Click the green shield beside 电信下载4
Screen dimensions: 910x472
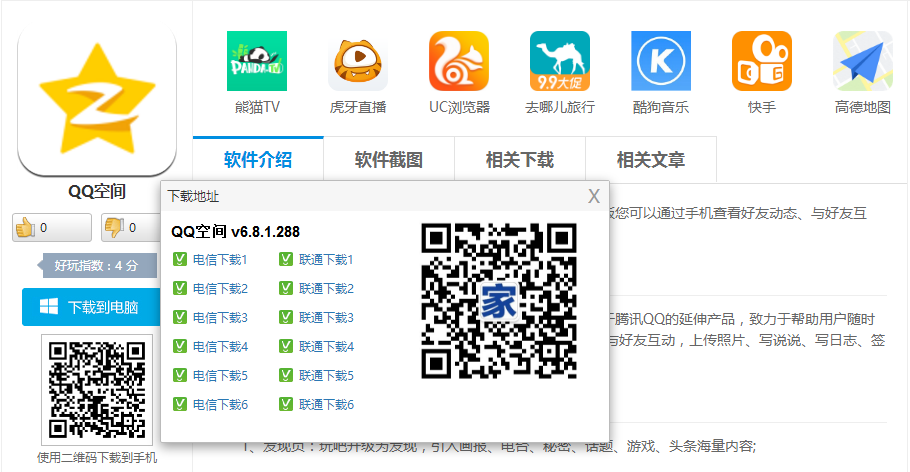(x=179, y=346)
